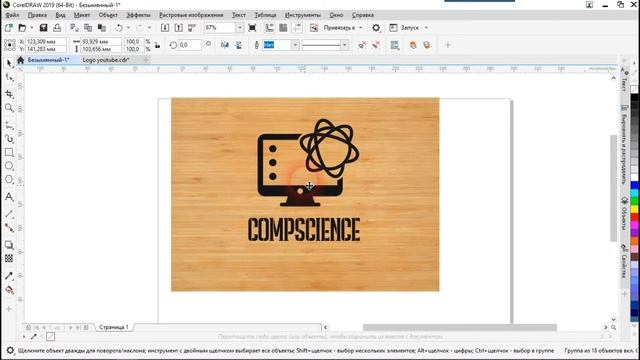The width and height of the screenshot is (640, 360).
Task: Select the Color Eyedropper tool
Action: pos(9,276)
